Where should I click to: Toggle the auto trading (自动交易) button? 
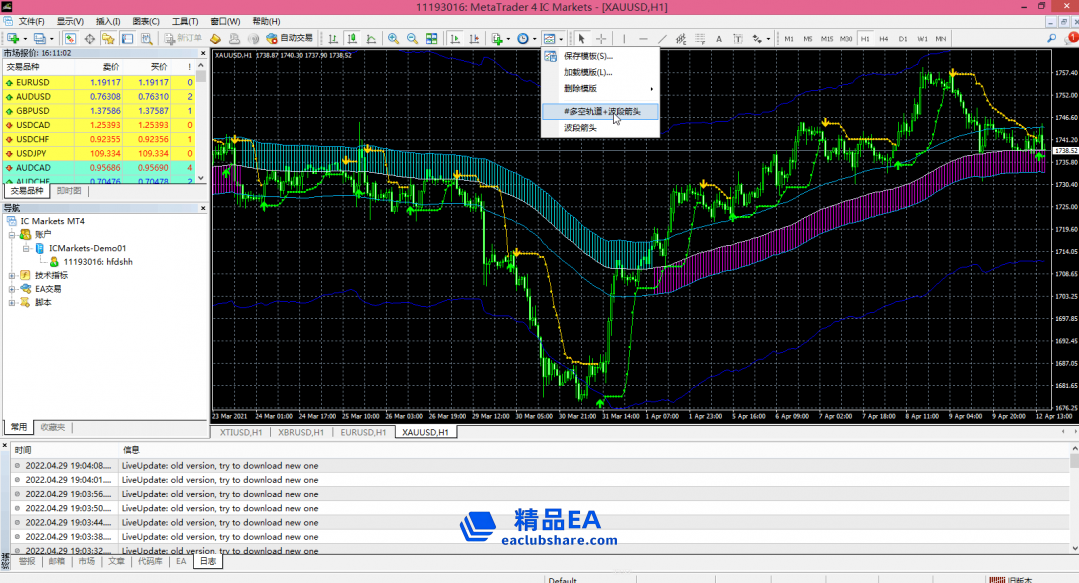[289, 39]
